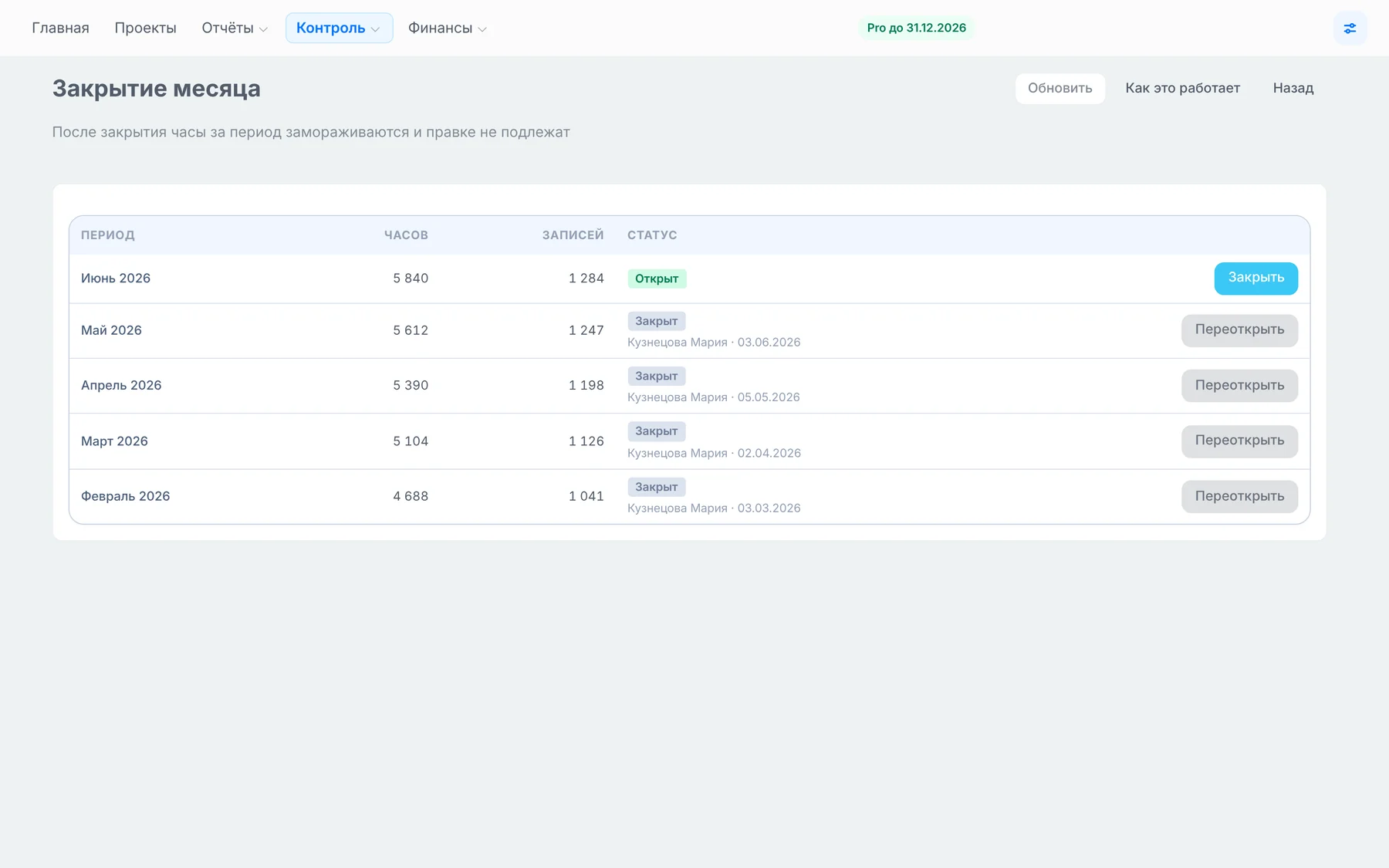Click the Записей column header

click(x=573, y=235)
